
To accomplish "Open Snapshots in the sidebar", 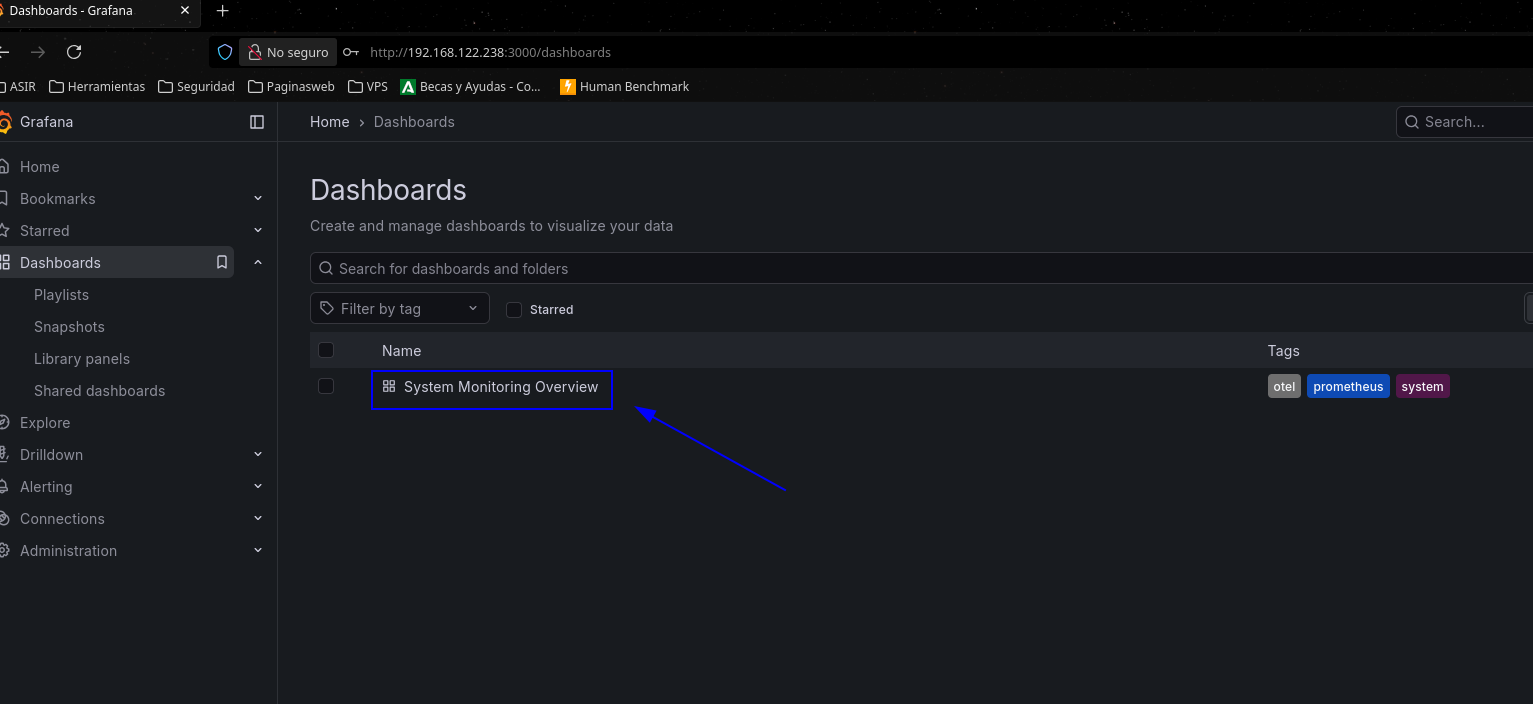I will (69, 327).
